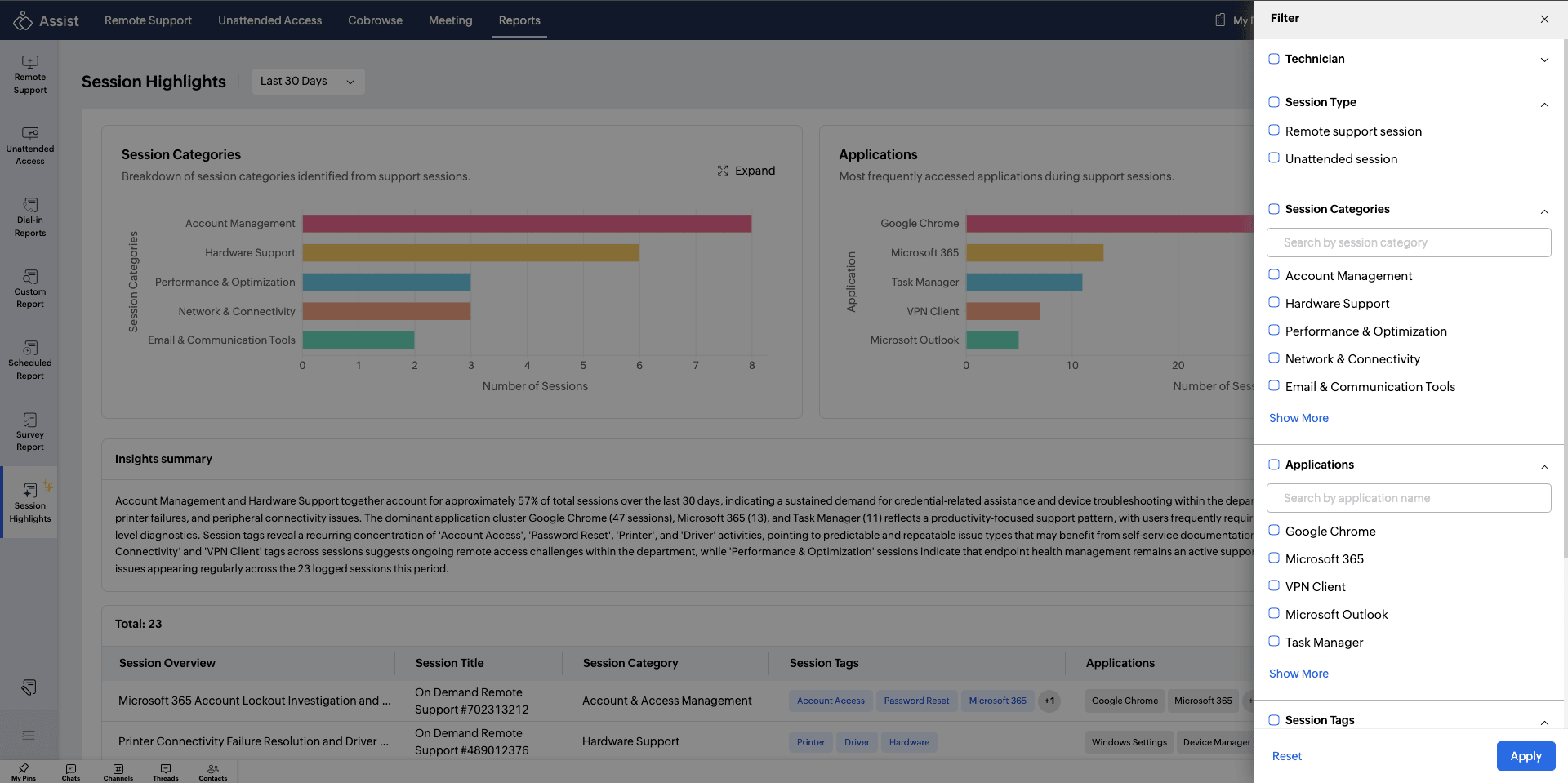
Task: Check the Google Chrome application checkbox
Action: point(1274,531)
